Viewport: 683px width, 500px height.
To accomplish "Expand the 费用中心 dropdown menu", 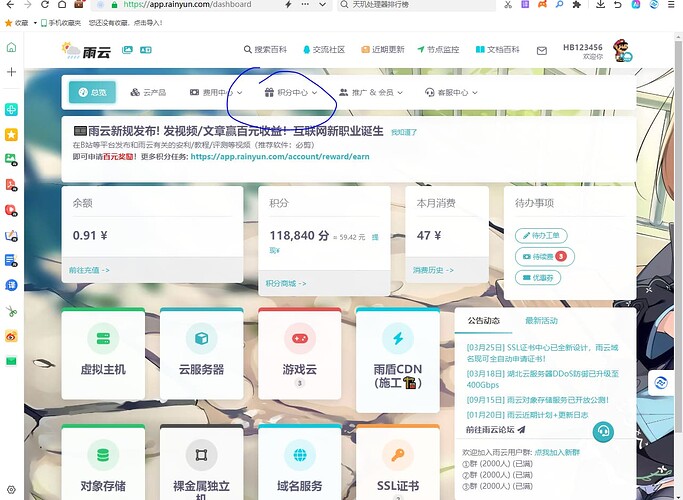I will point(216,92).
